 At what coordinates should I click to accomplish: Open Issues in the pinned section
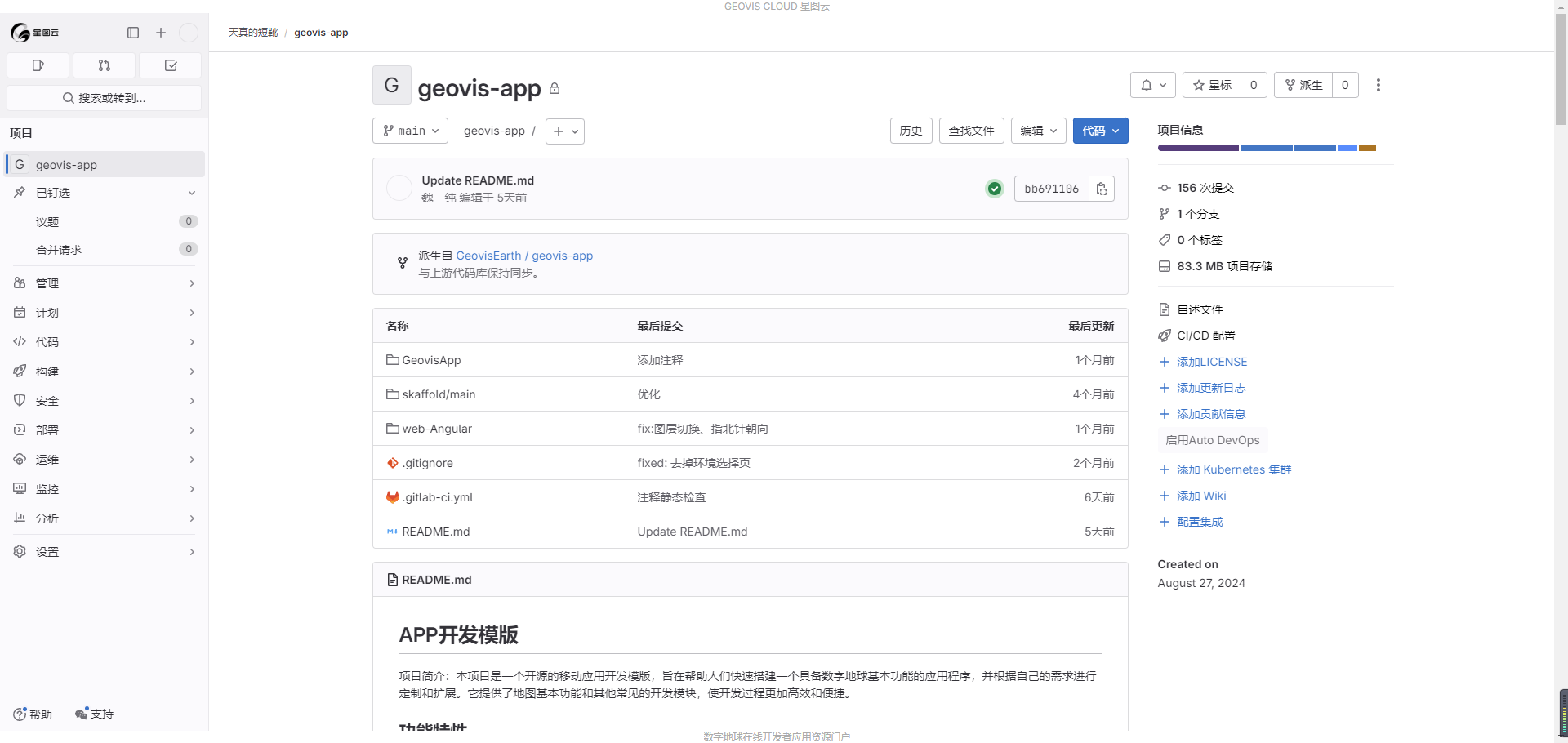pyautogui.click(x=104, y=221)
